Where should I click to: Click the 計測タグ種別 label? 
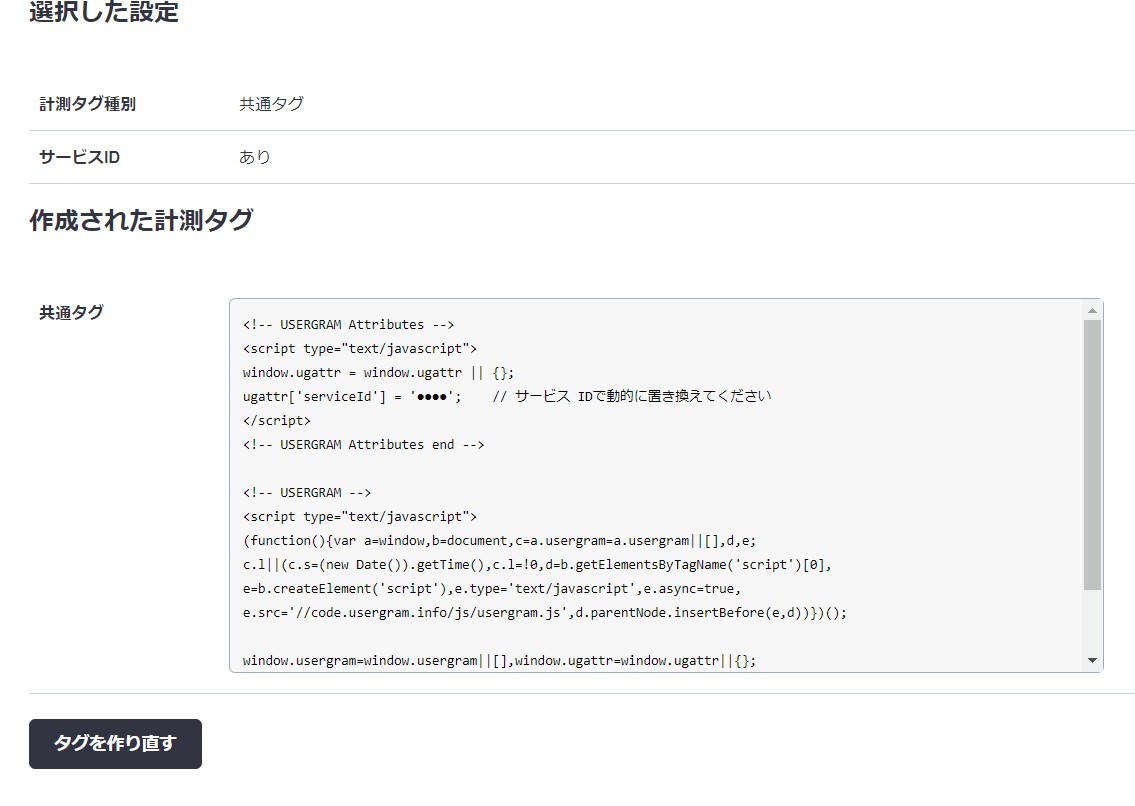[88, 104]
